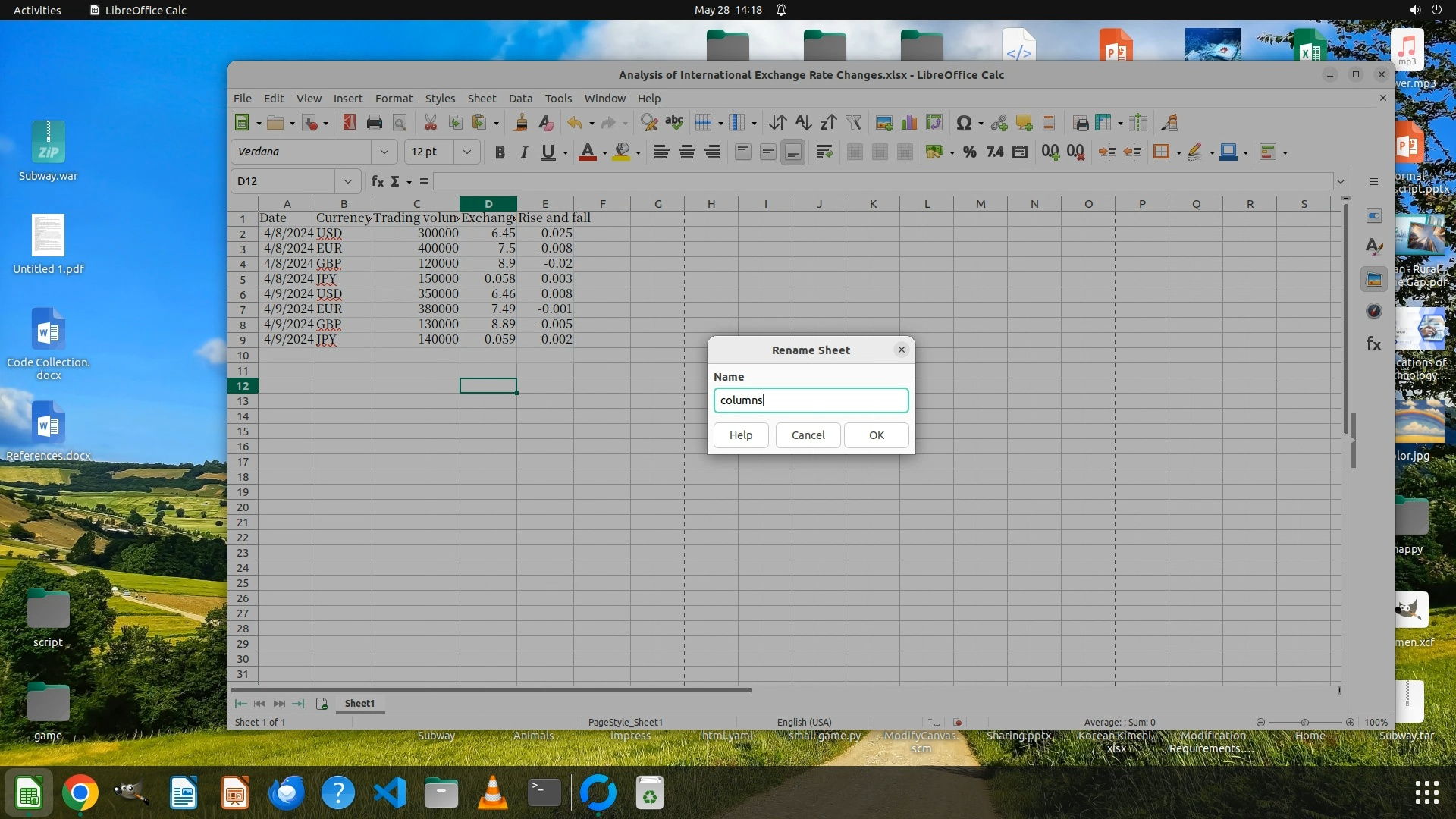Expand the 12 pt font size dropdown
1456x819 pixels.
coord(467,152)
